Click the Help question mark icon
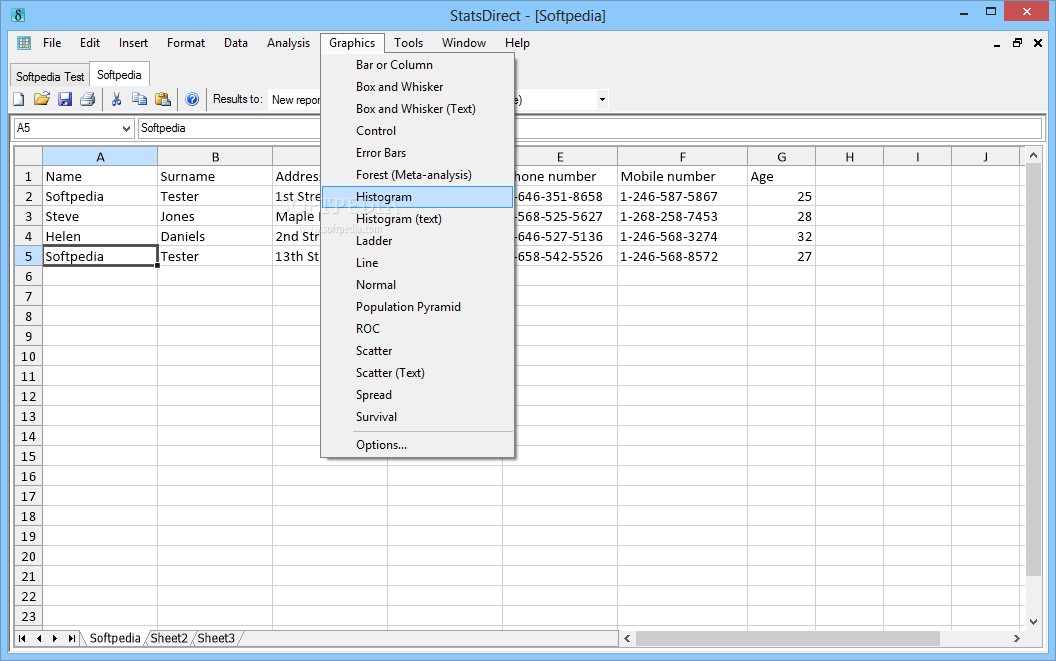Image resolution: width=1056 pixels, height=661 pixels. click(192, 100)
